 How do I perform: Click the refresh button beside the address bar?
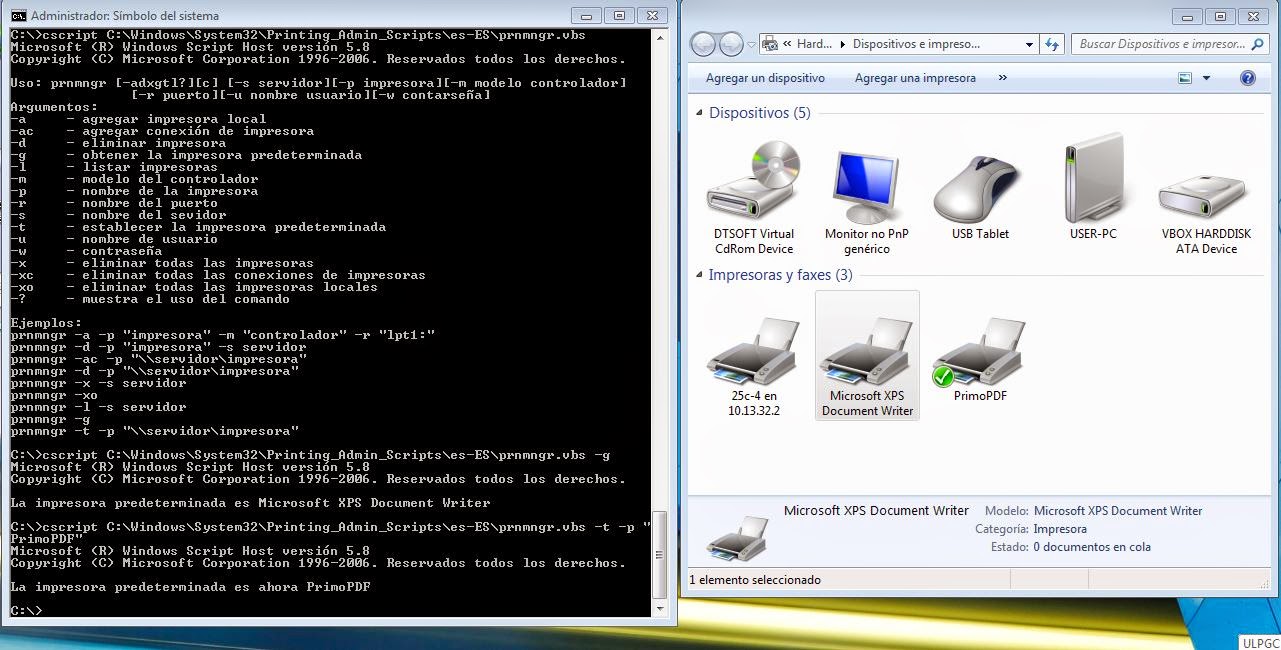pos(1052,44)
